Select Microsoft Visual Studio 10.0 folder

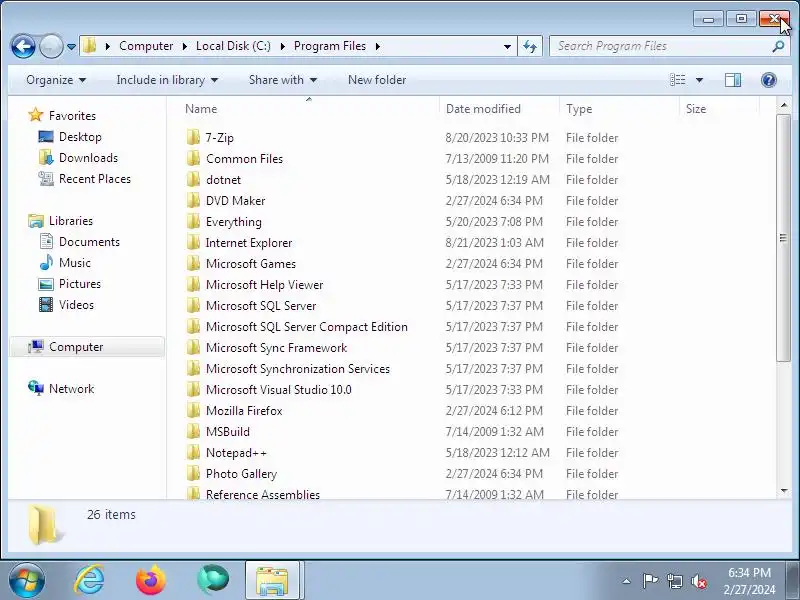pyautogui.click(x=279, y=389)
